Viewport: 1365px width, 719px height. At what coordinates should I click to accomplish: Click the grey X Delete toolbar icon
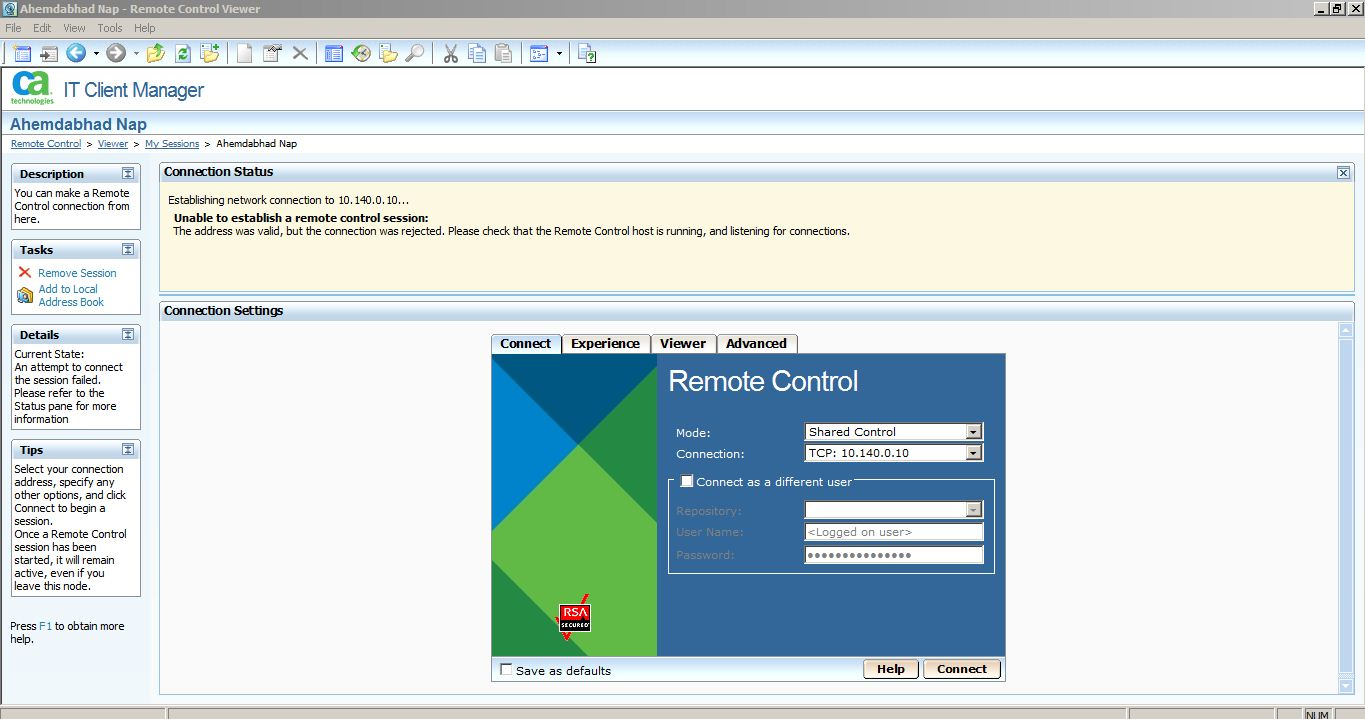pyautogui.click(x=299, y=53)
